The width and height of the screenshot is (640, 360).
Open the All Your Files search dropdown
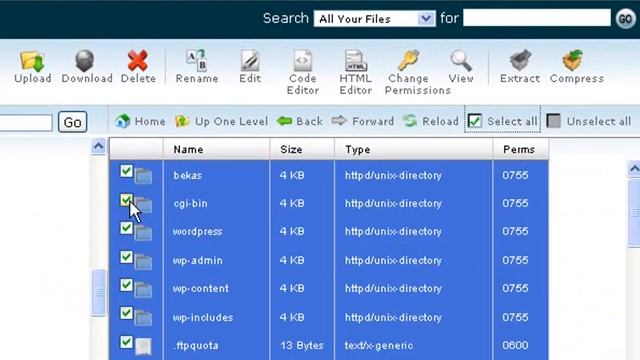[x=375, y=19]
